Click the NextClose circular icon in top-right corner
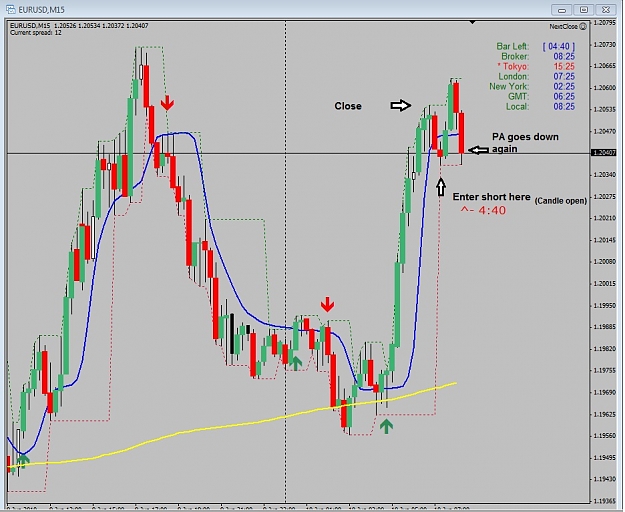This screenshot has width=625, height=512. click(x=582, y=27)
